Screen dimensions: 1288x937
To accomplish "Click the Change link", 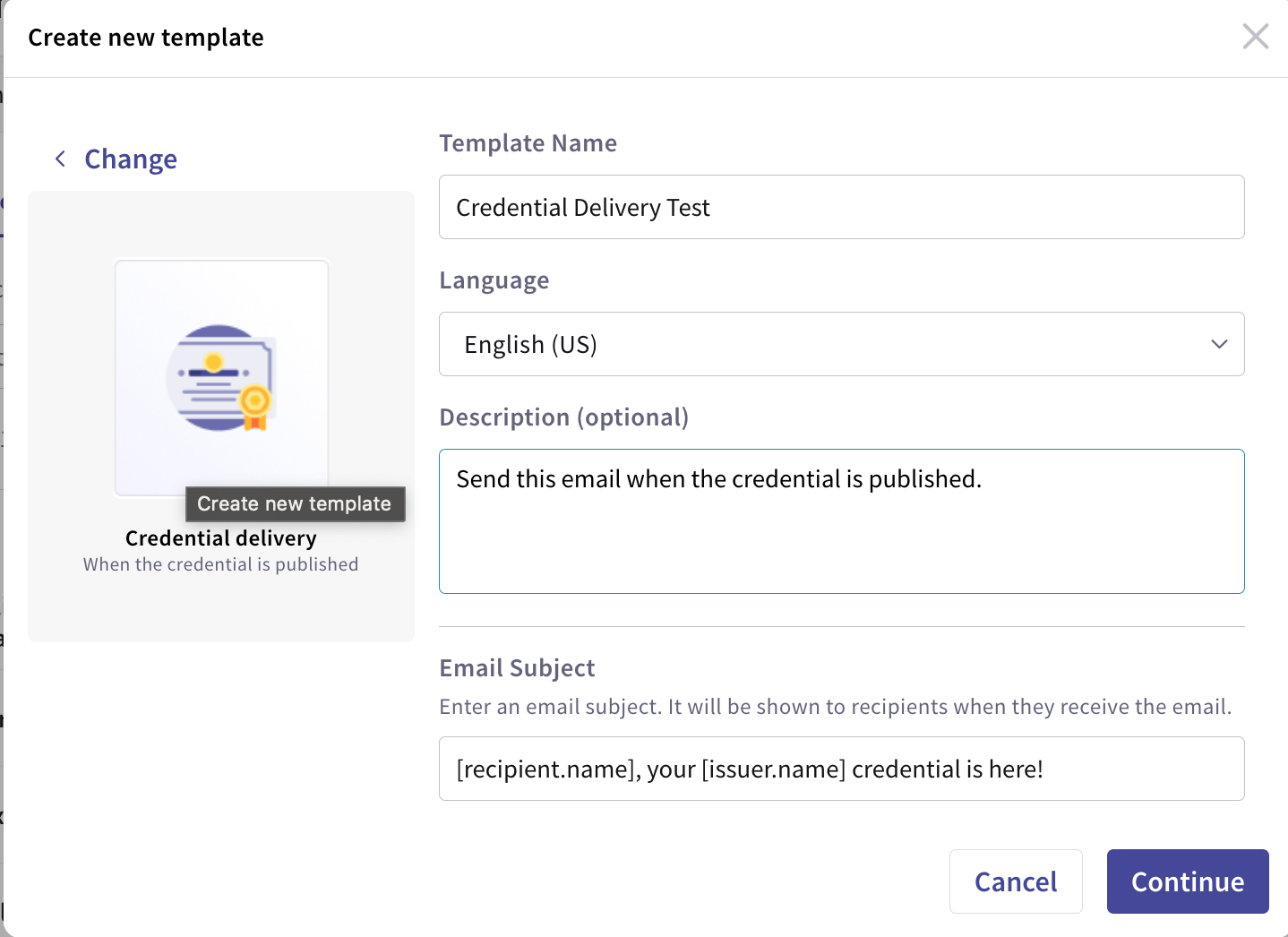I will [x=131, y=159].
